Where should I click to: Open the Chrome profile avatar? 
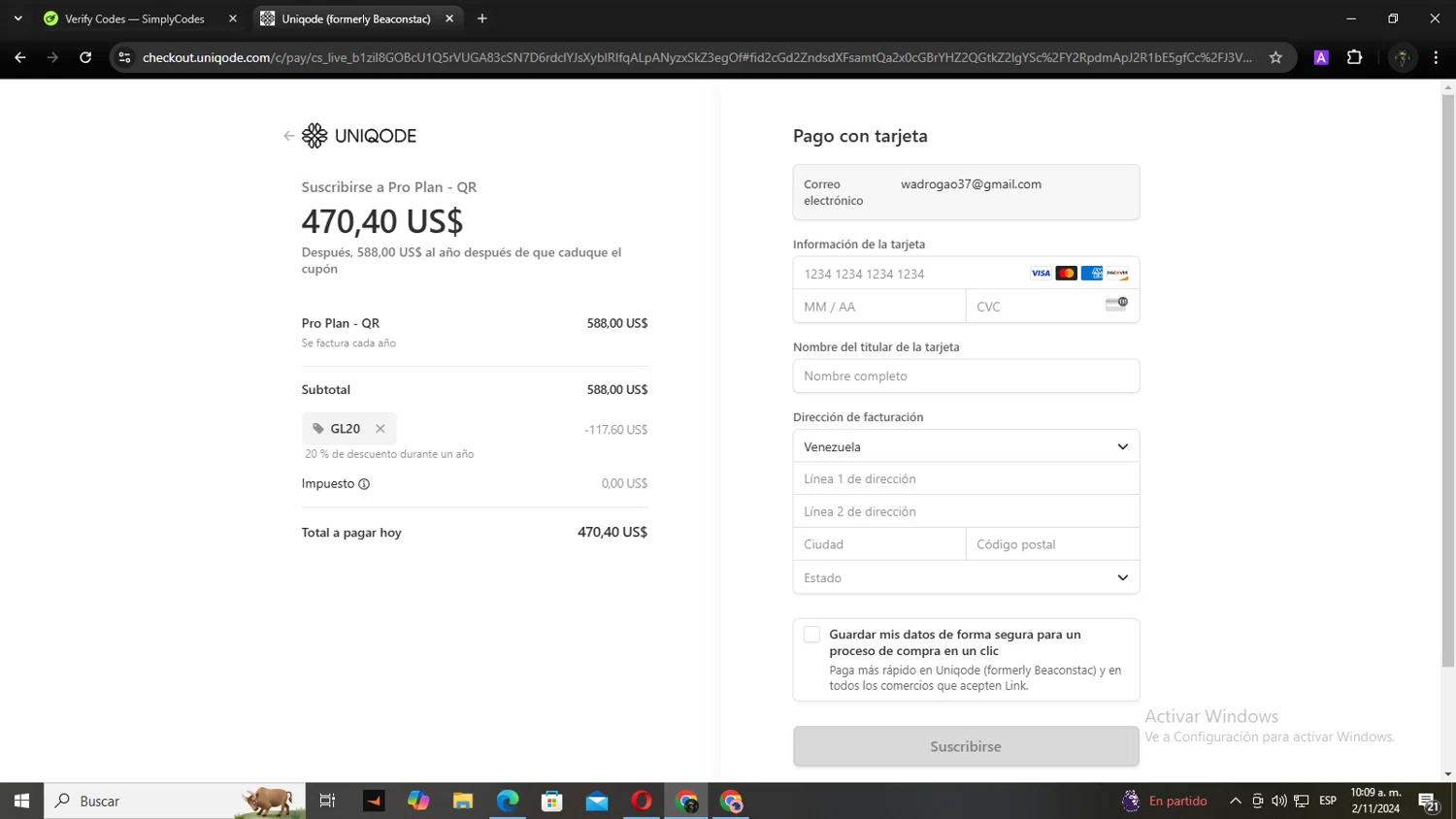pos(1402,58)
